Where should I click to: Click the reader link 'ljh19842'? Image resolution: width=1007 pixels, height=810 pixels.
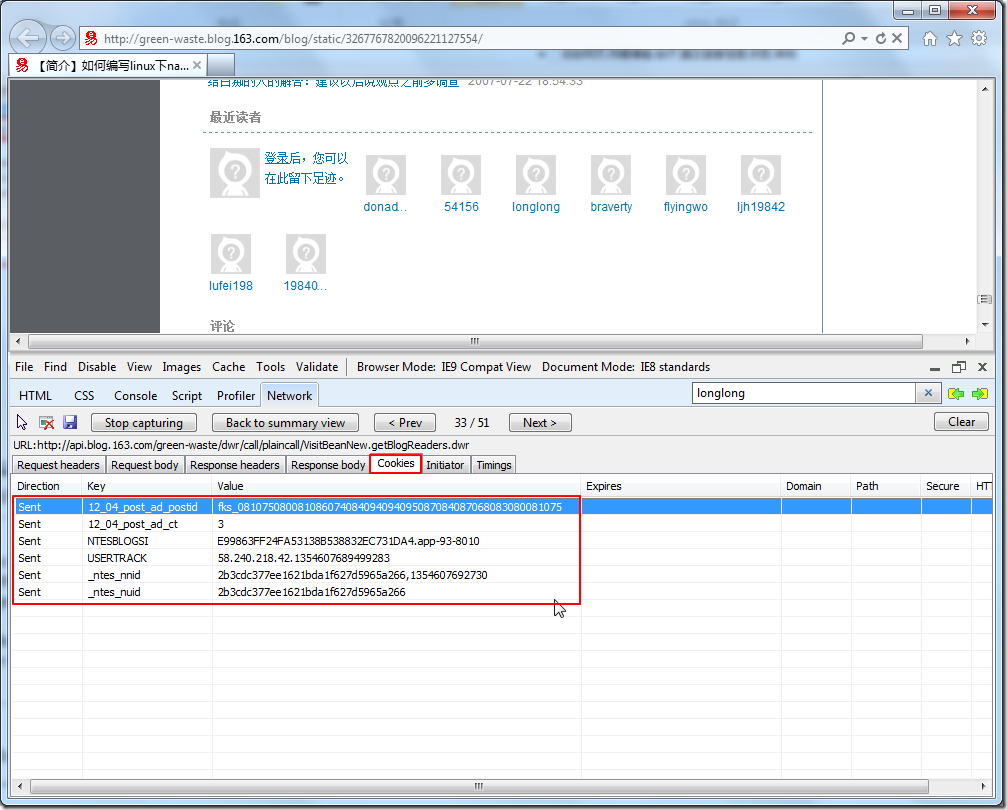coord(760,207)
